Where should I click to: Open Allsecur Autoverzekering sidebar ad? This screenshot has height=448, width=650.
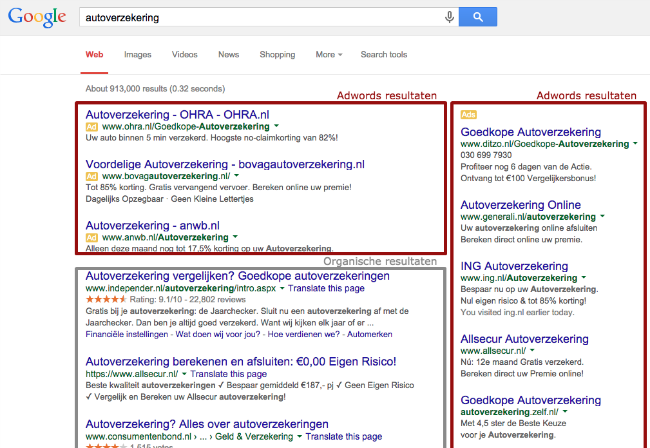(x=524, y=339)
